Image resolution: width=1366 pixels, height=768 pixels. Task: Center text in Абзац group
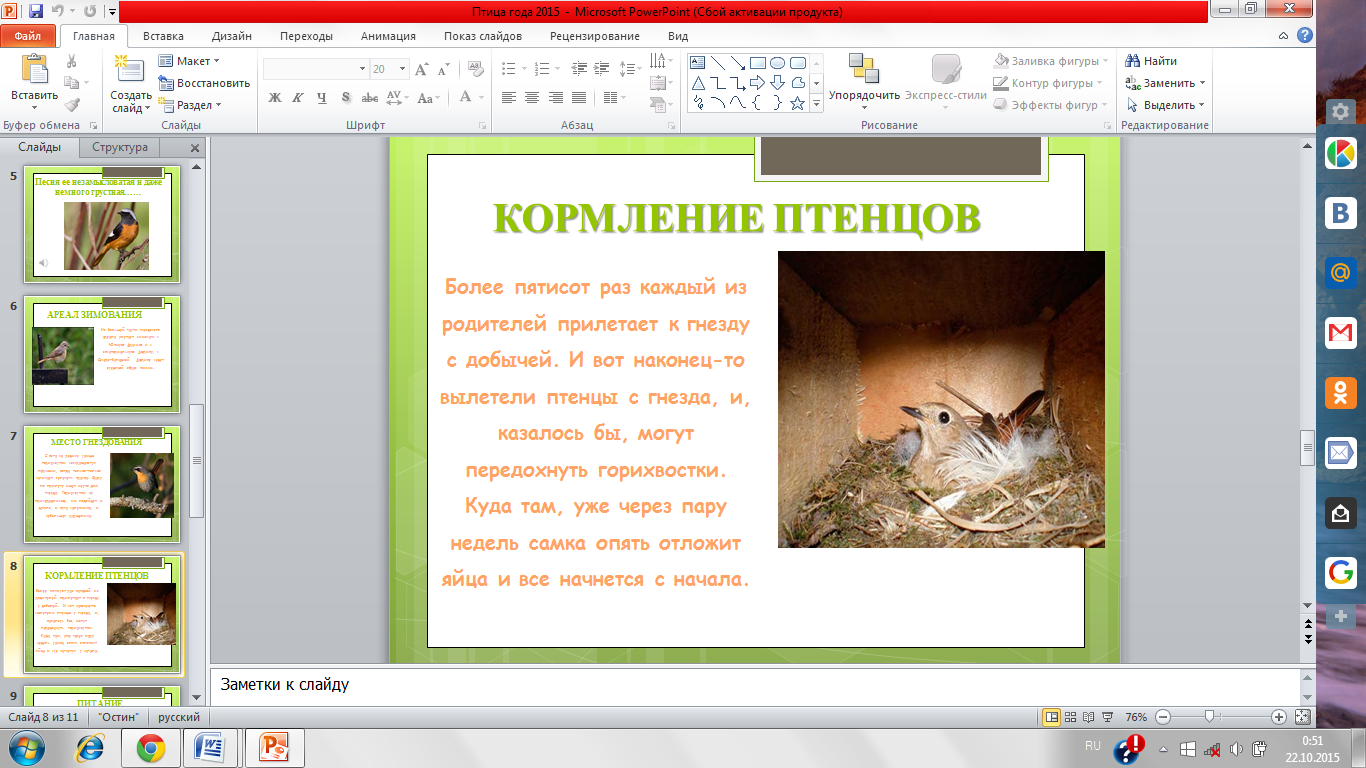532,98
